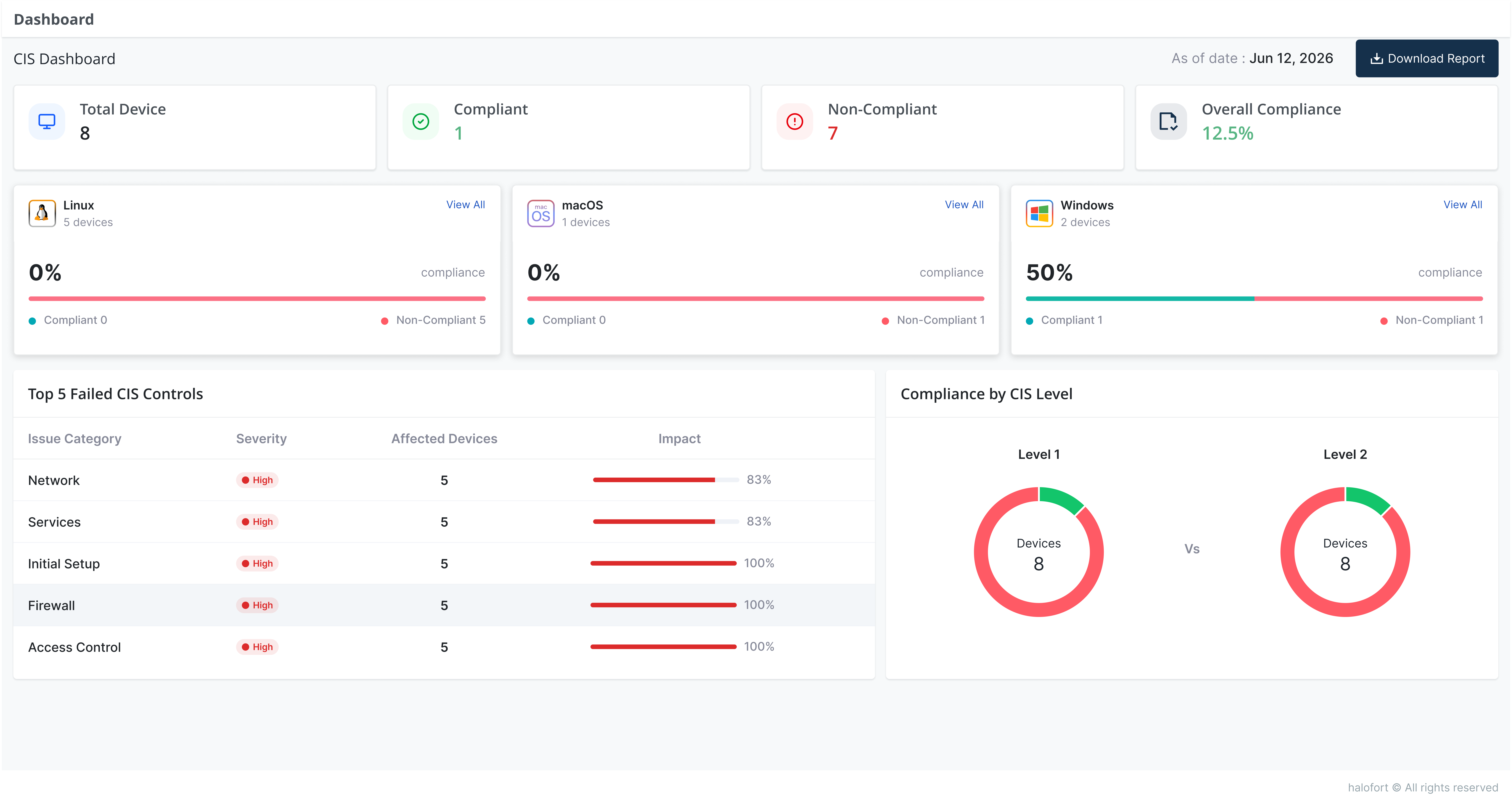Click the Initial Setup impact bar
This screenshot has height=807, width=1512.
(663, 563)
